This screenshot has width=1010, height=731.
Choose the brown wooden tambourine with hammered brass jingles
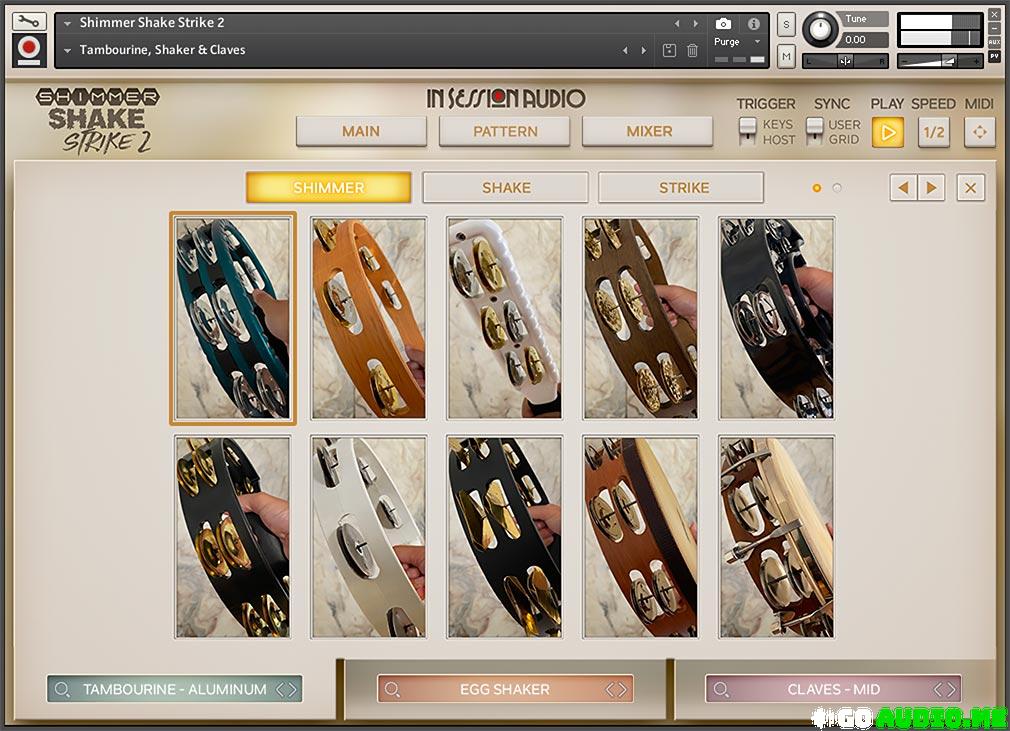(640, 318)
